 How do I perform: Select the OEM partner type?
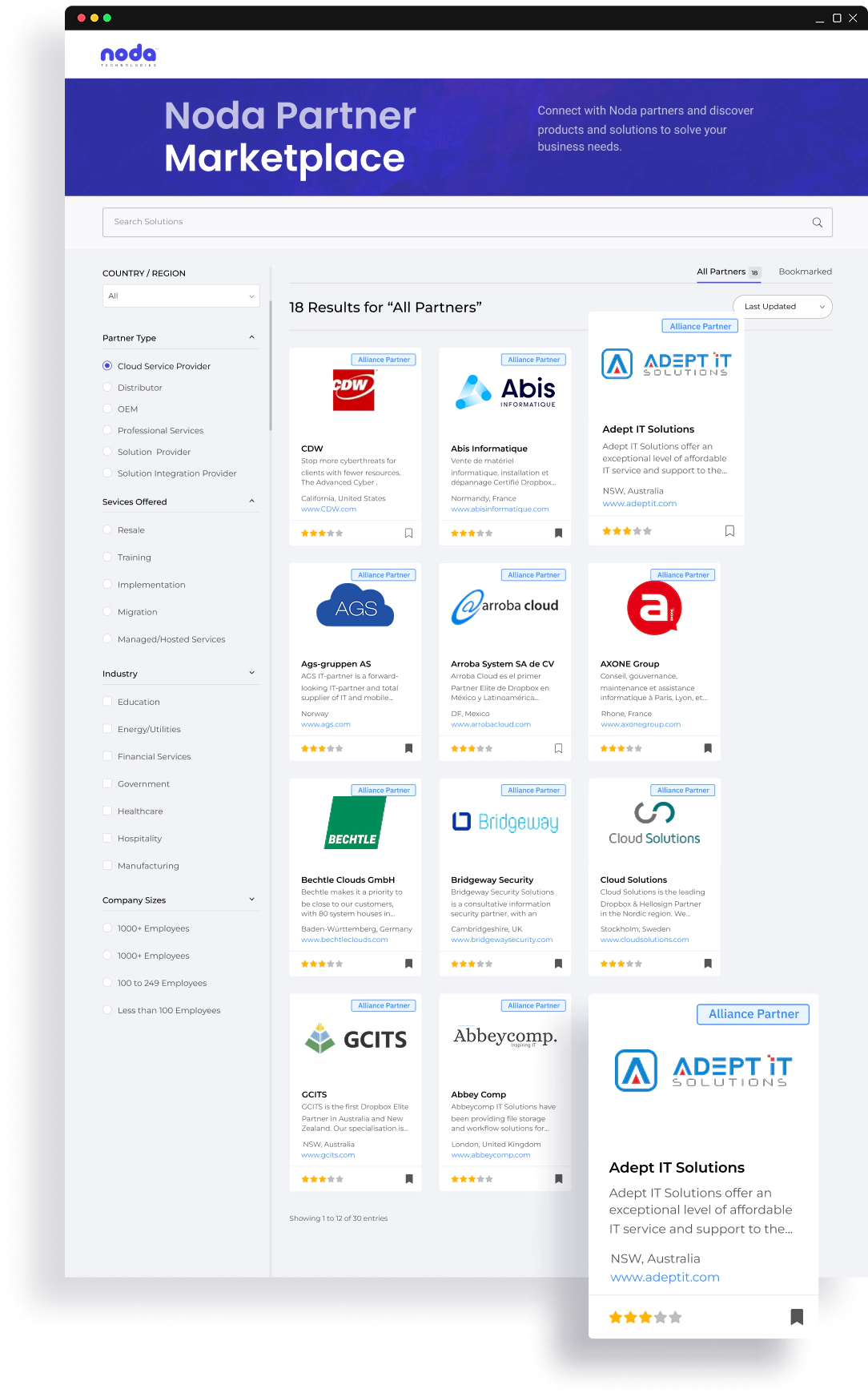coord(107,409)
